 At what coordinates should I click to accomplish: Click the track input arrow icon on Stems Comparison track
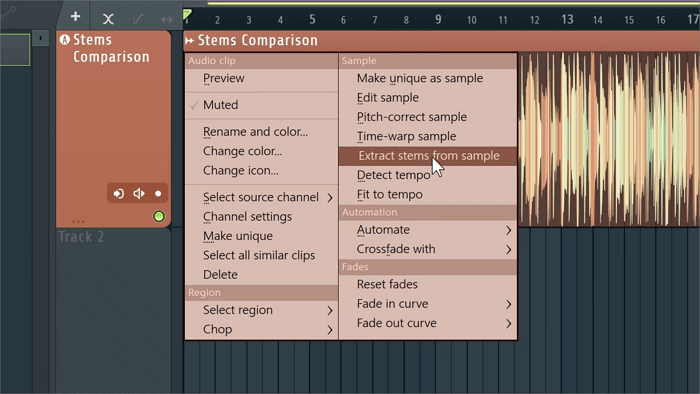pos(118,194)
